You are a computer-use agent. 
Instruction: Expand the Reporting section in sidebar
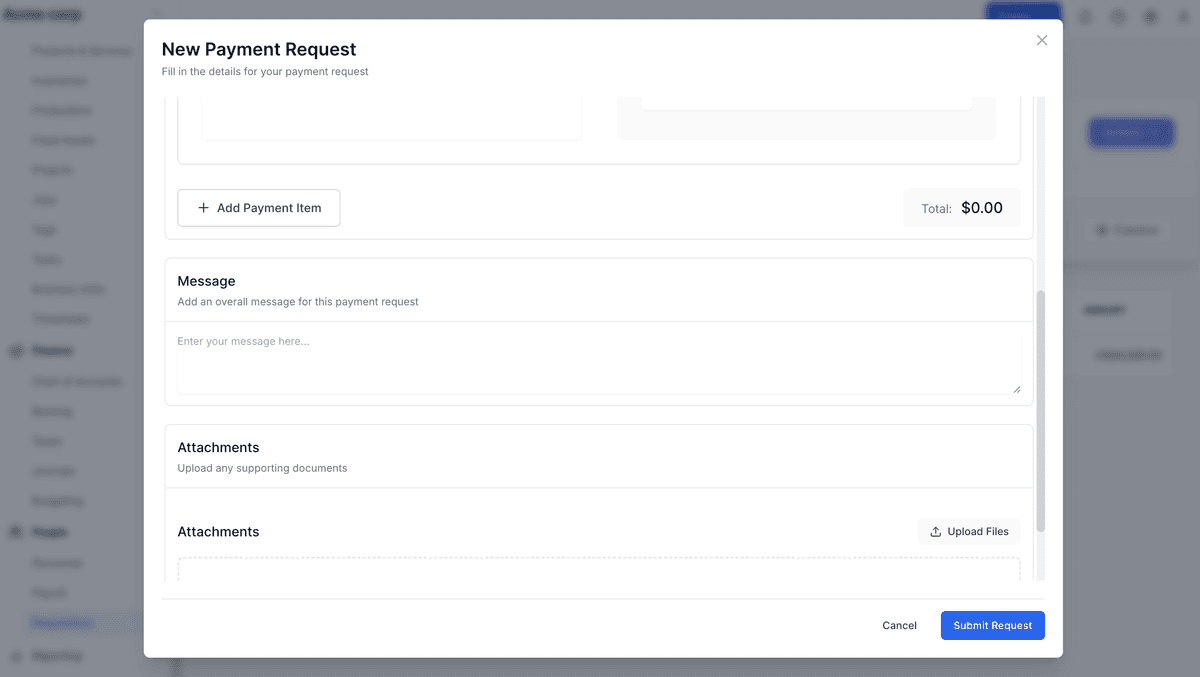(x=56, y=656)
